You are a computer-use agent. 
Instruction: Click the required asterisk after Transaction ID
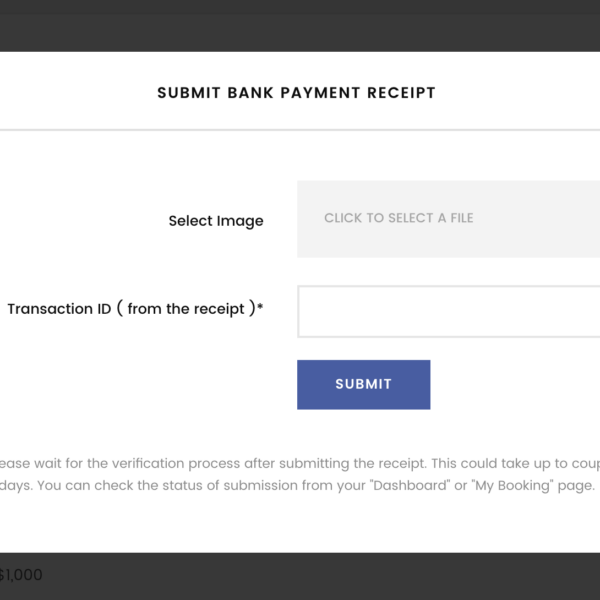click(260, 308)
